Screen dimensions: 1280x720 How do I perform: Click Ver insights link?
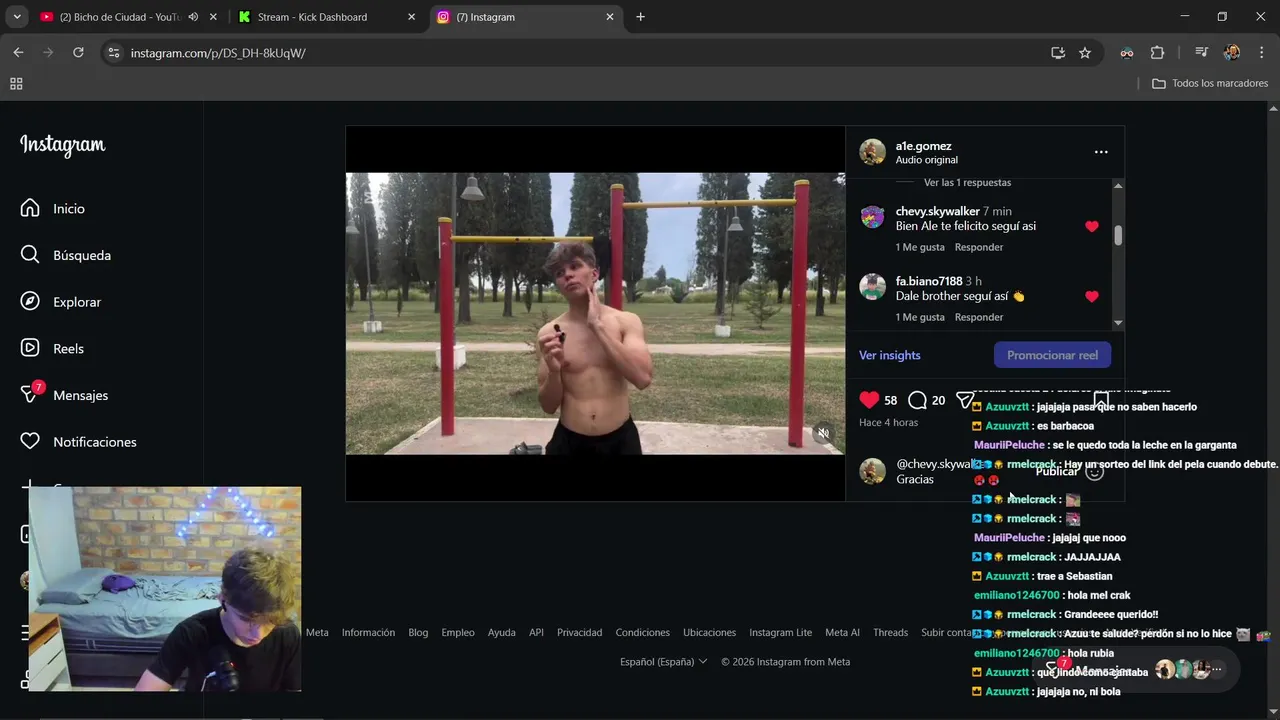tap(890, 355)
